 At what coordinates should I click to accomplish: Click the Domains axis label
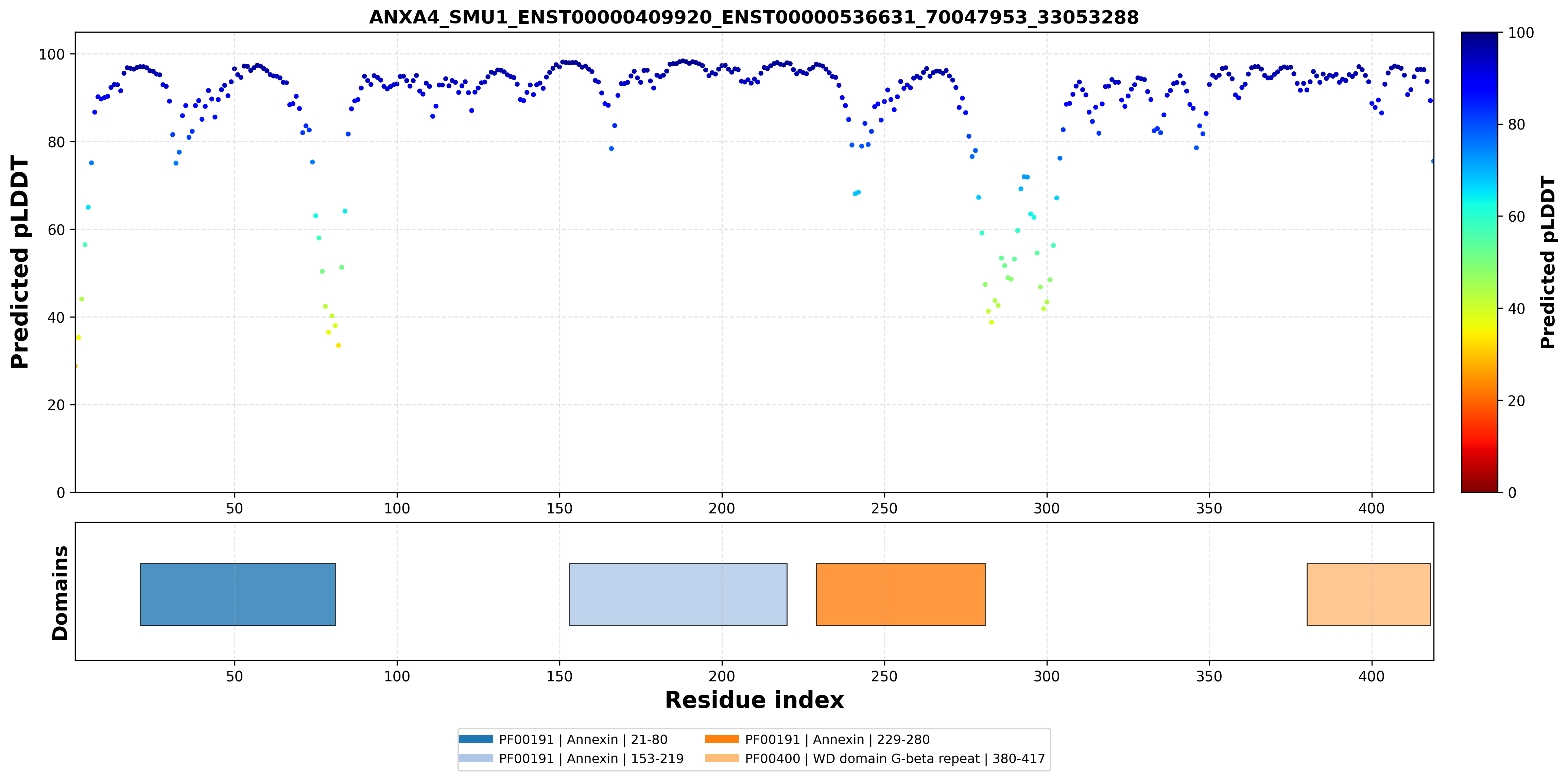coord(60,593)
